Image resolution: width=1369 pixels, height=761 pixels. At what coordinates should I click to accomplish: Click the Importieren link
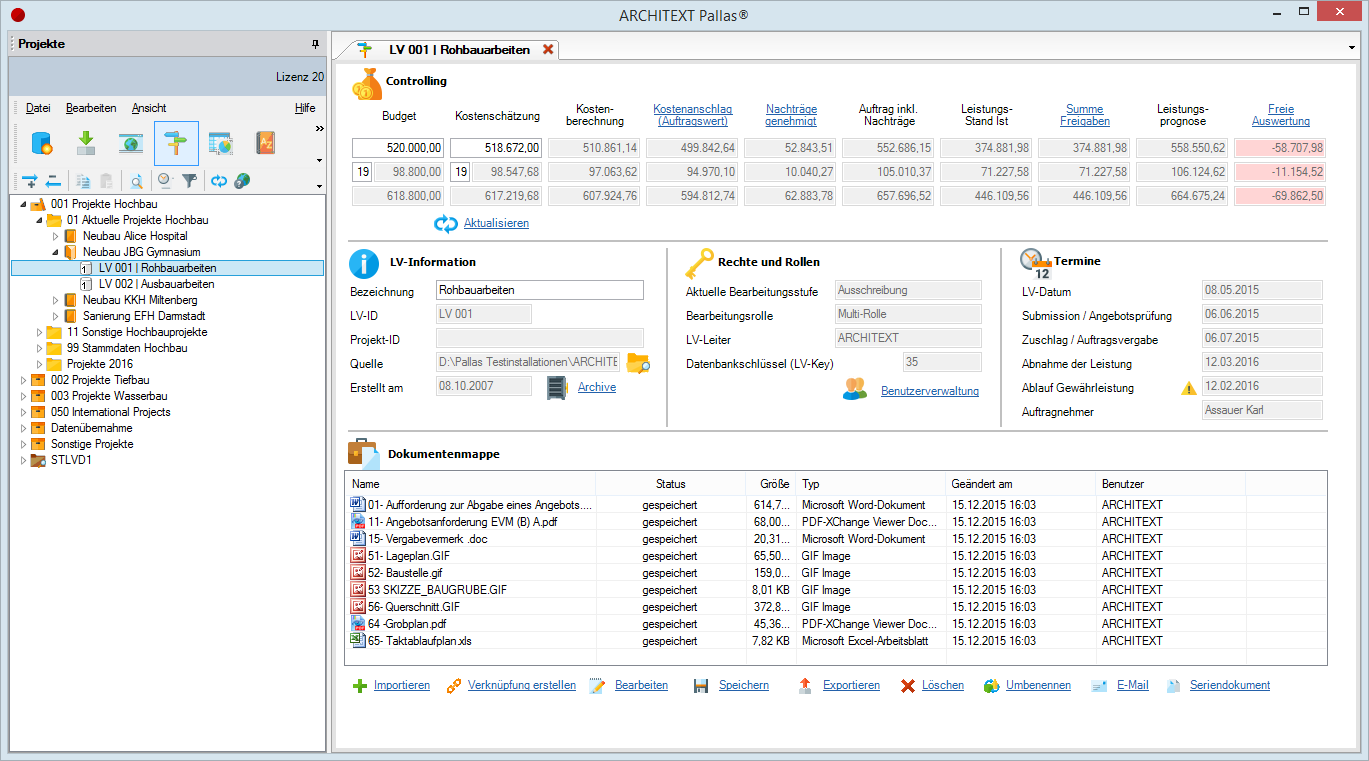coord(402,685)
